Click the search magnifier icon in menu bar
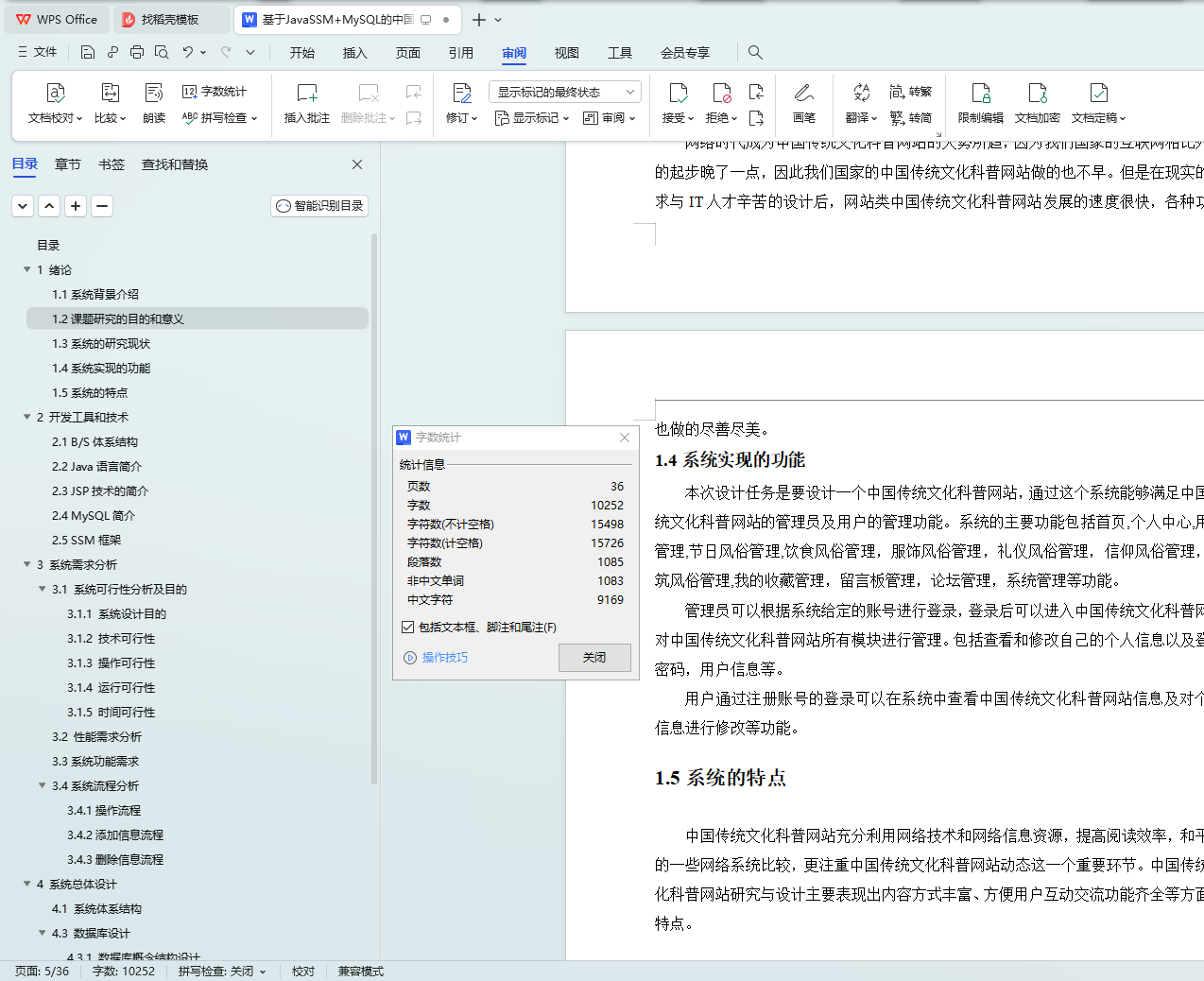This screenshot has height=981, width=1204. coord(755,52)
